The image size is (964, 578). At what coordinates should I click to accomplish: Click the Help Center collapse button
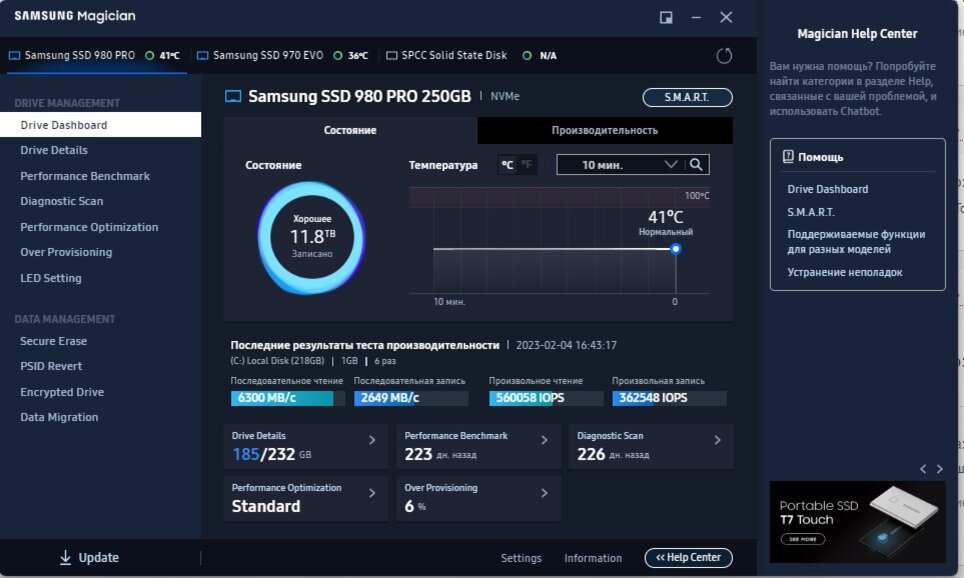tap(689, 557)
